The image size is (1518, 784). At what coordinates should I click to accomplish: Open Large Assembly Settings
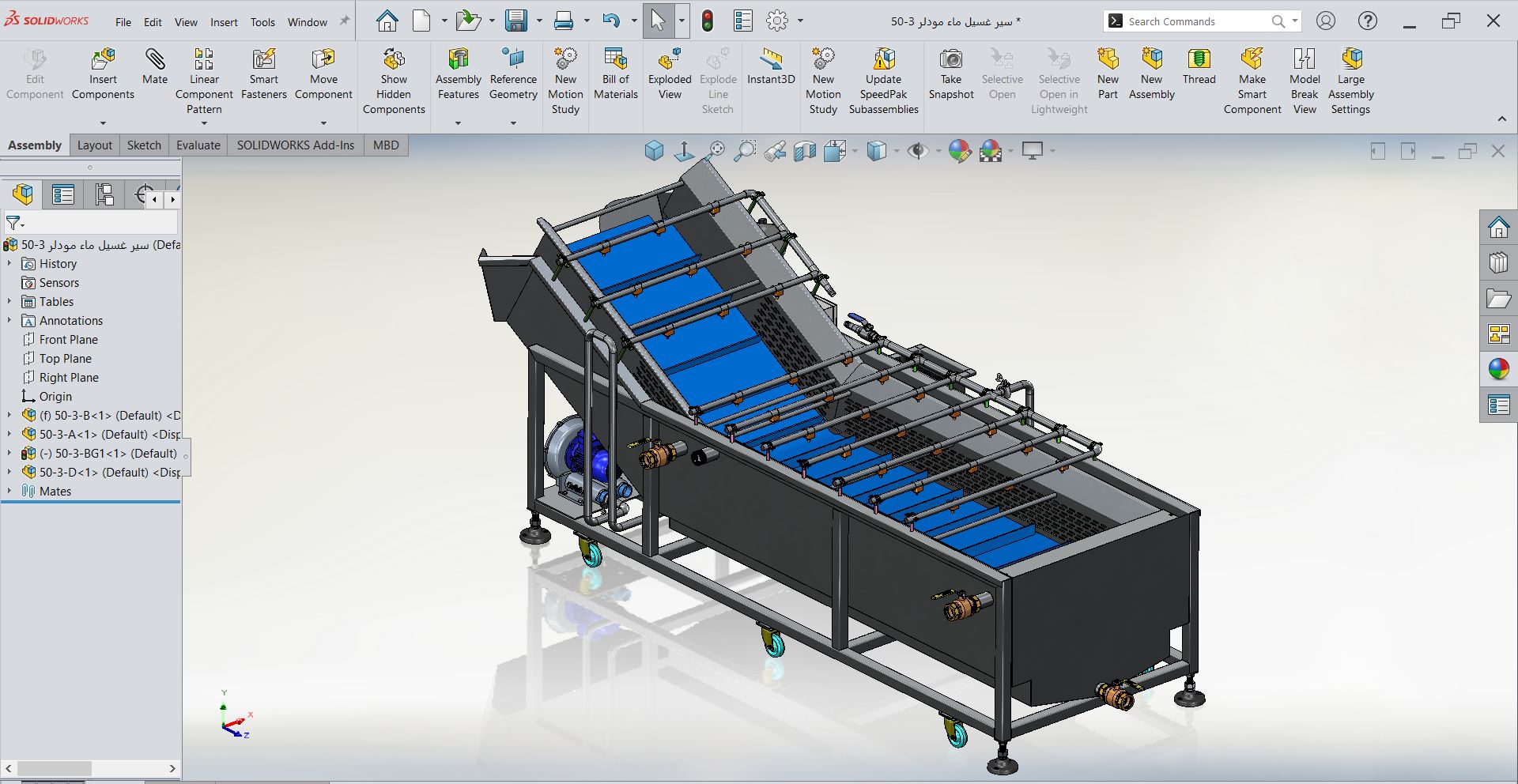pyautogui.click(x=1350, y=81)
